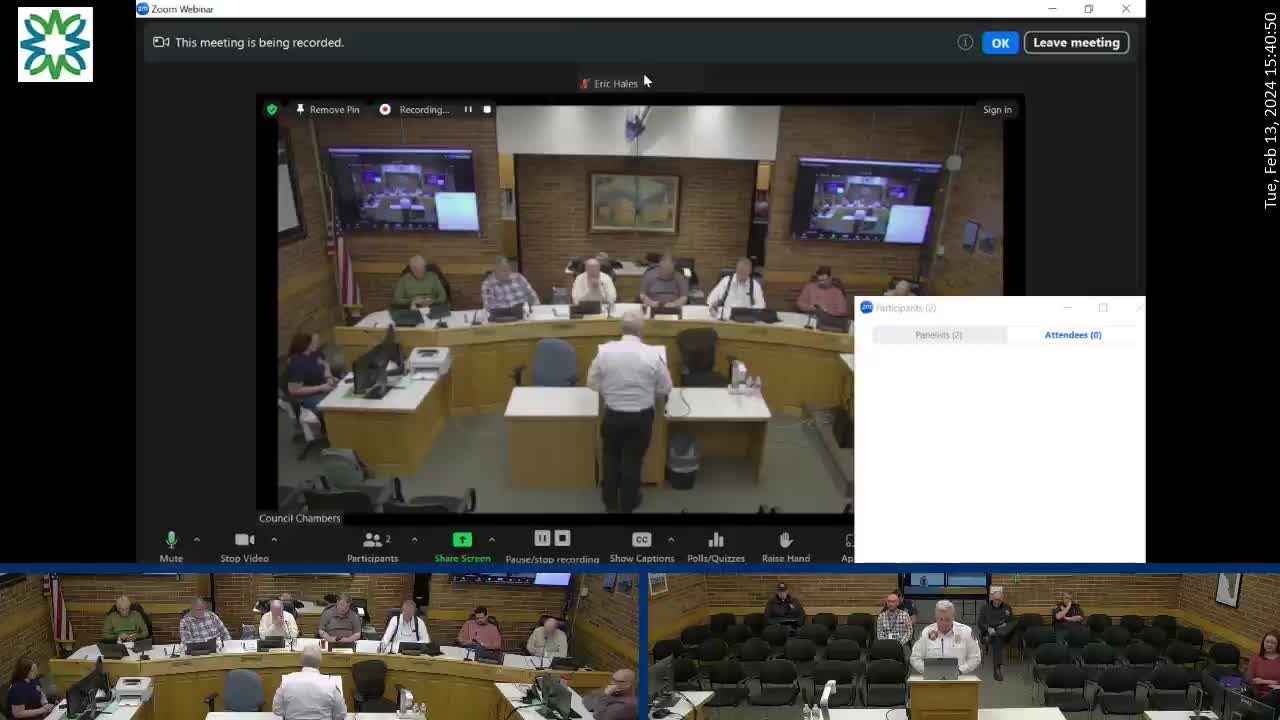Image resolution: width=1280 pixels, height=720 pixels.
Task: Expand caption options arrow beside Show Captions
Action: coord(671,540)
